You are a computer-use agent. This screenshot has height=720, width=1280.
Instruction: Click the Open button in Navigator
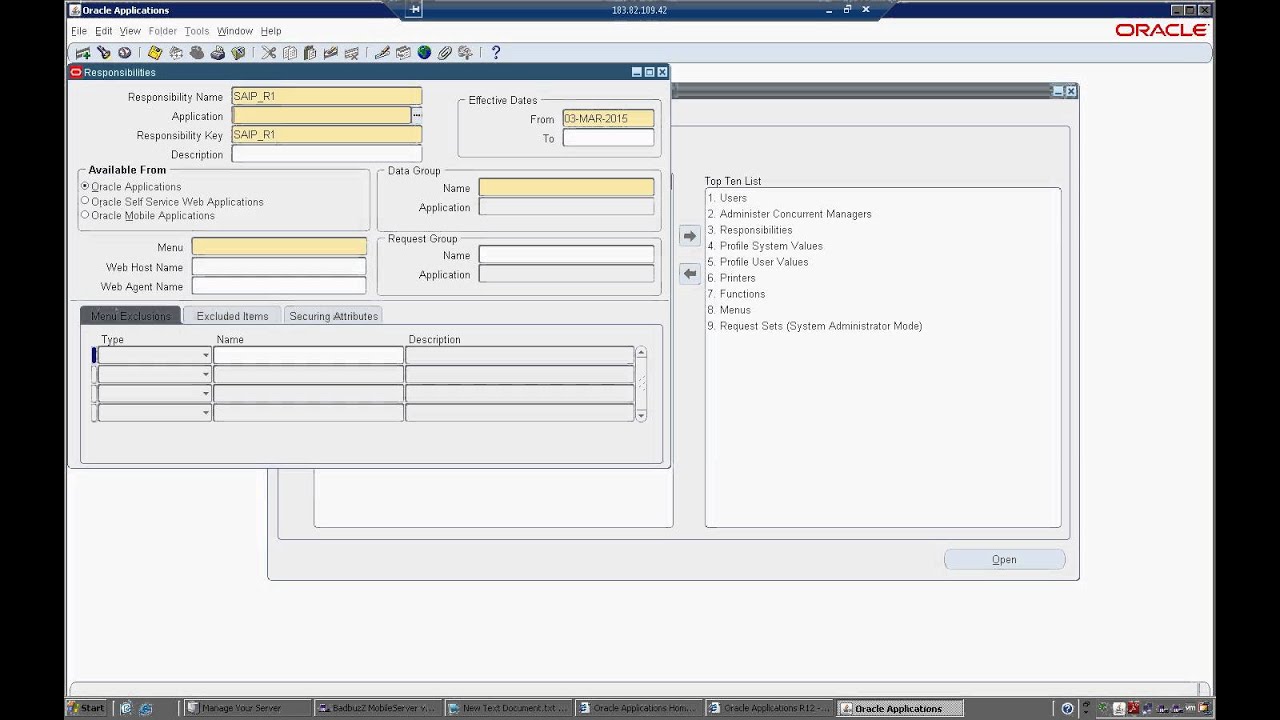(x=1004, y=560)
